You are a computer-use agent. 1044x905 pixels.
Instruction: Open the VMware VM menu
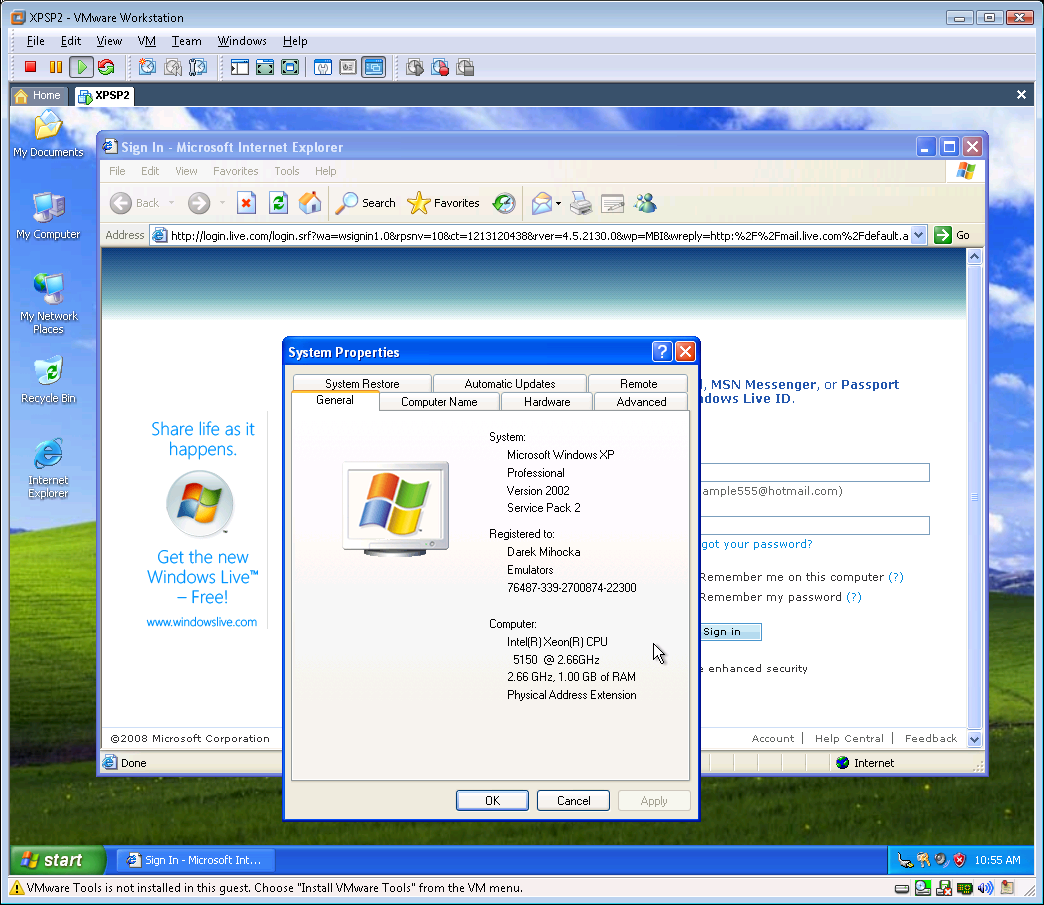coord(146,41)
